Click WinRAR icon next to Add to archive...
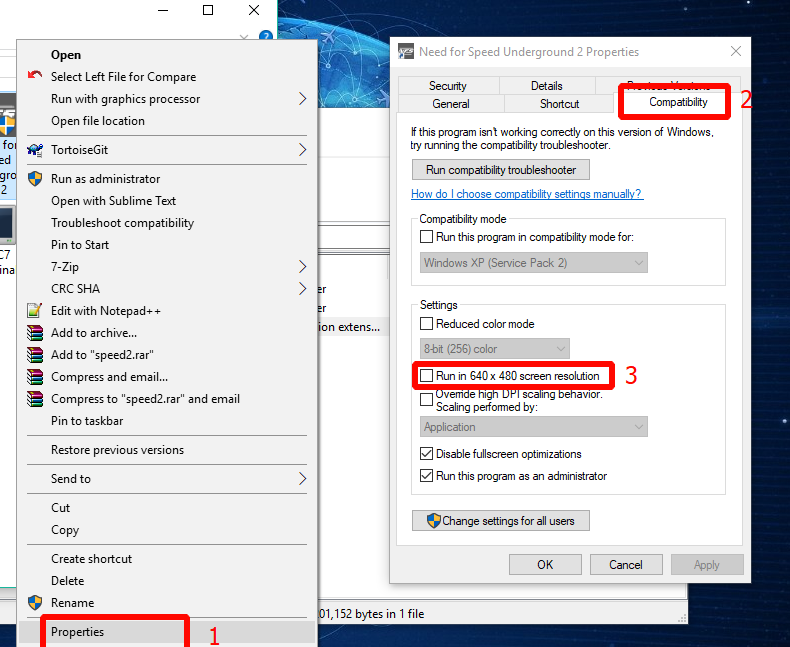 (35, 333)
